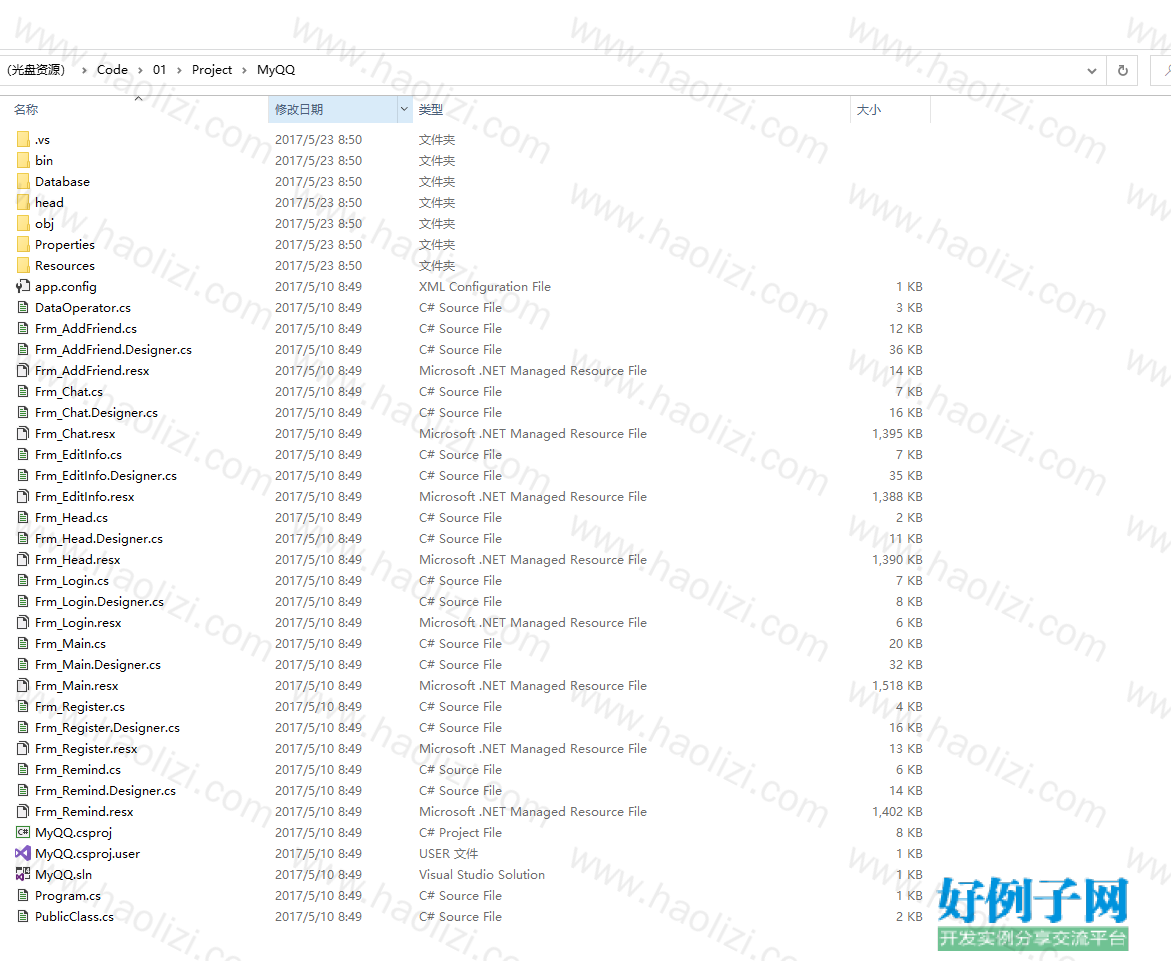Select the file name Frm_Register.Designer.cs
Screen dimensions: 1171x961
[108, 727]
